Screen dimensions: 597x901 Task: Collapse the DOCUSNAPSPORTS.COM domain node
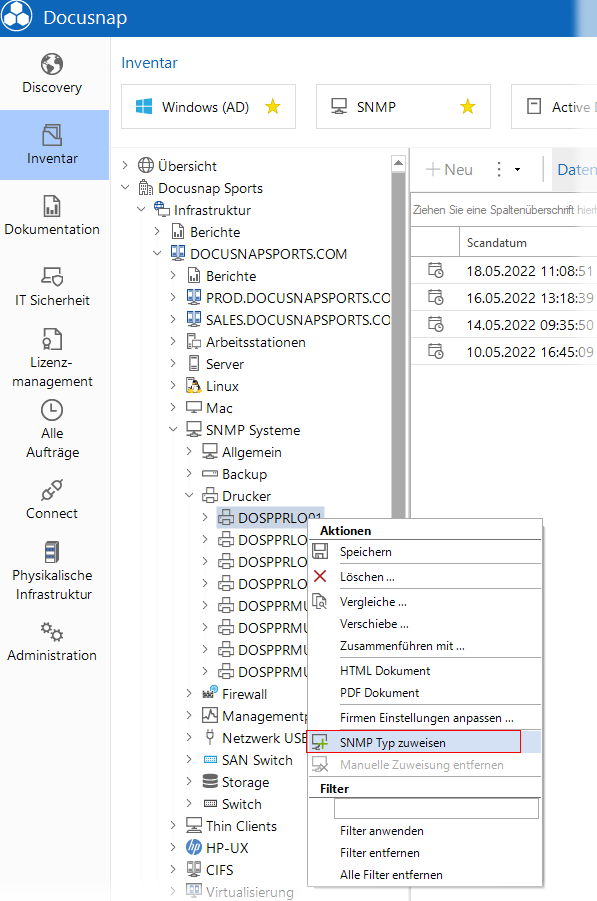tap(157, 253)
